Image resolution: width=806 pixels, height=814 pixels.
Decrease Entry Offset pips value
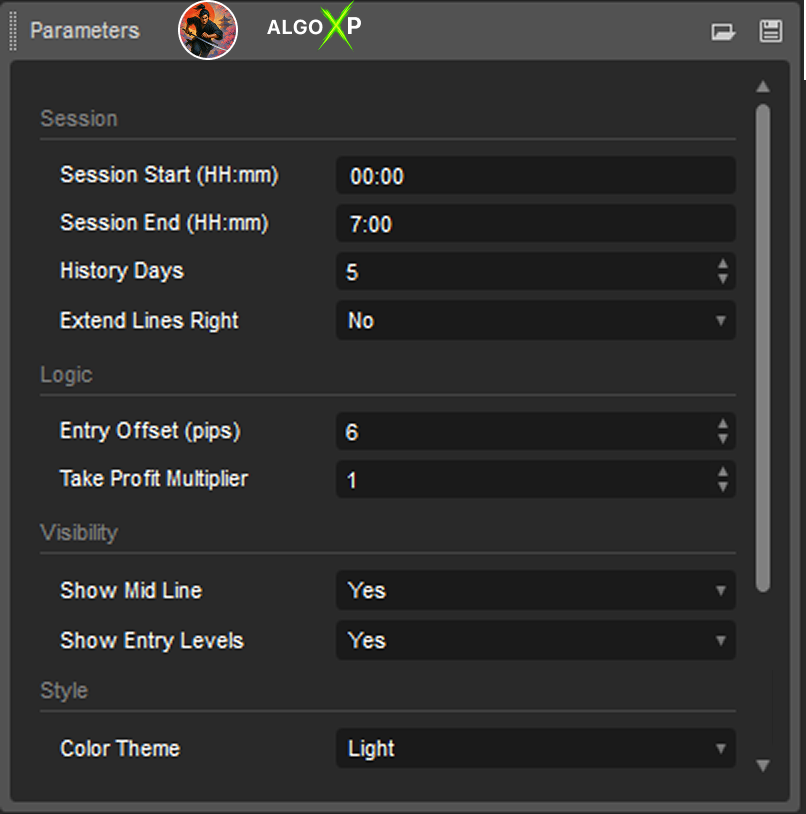click(x=723, y=438)
